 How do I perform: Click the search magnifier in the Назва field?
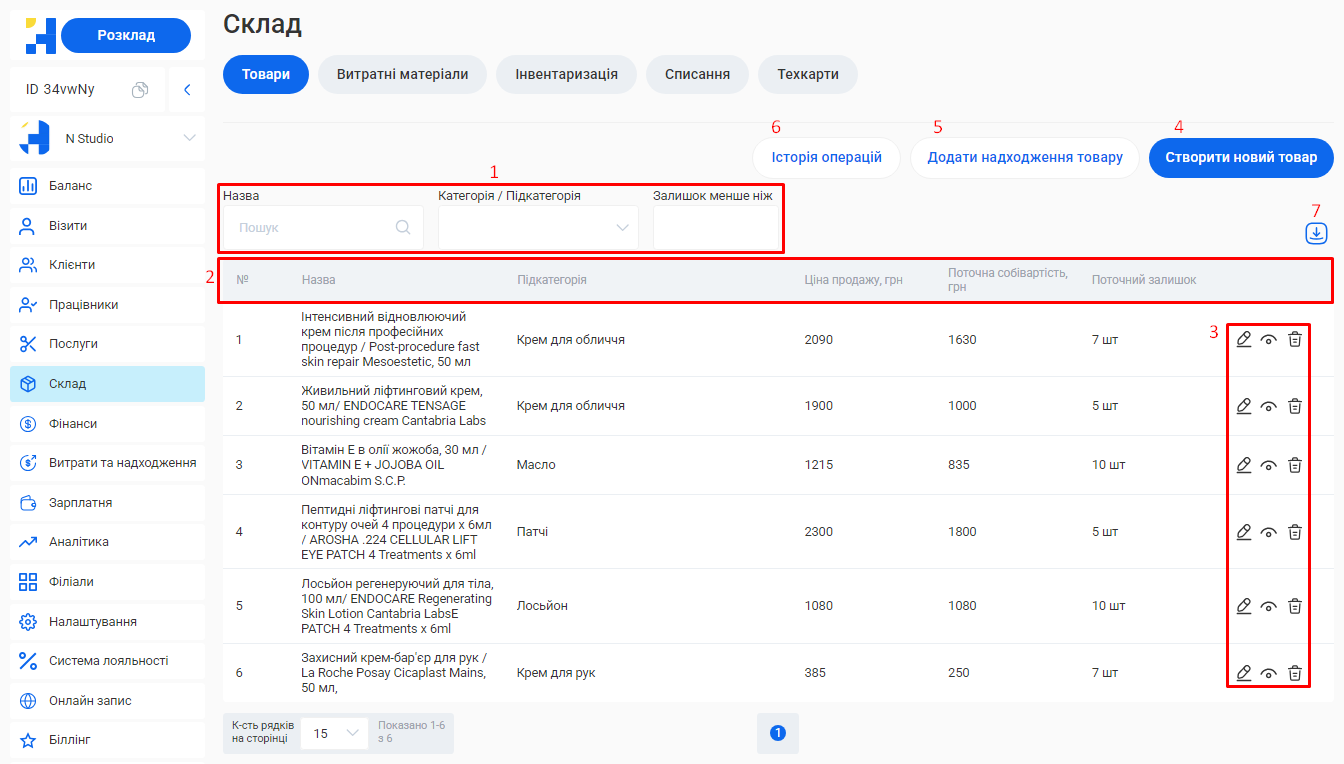(403, 228)
